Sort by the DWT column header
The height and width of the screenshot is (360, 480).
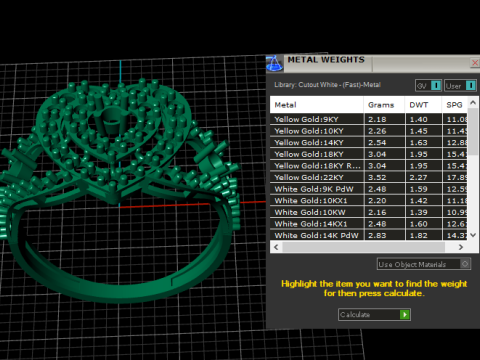[423, 105]
